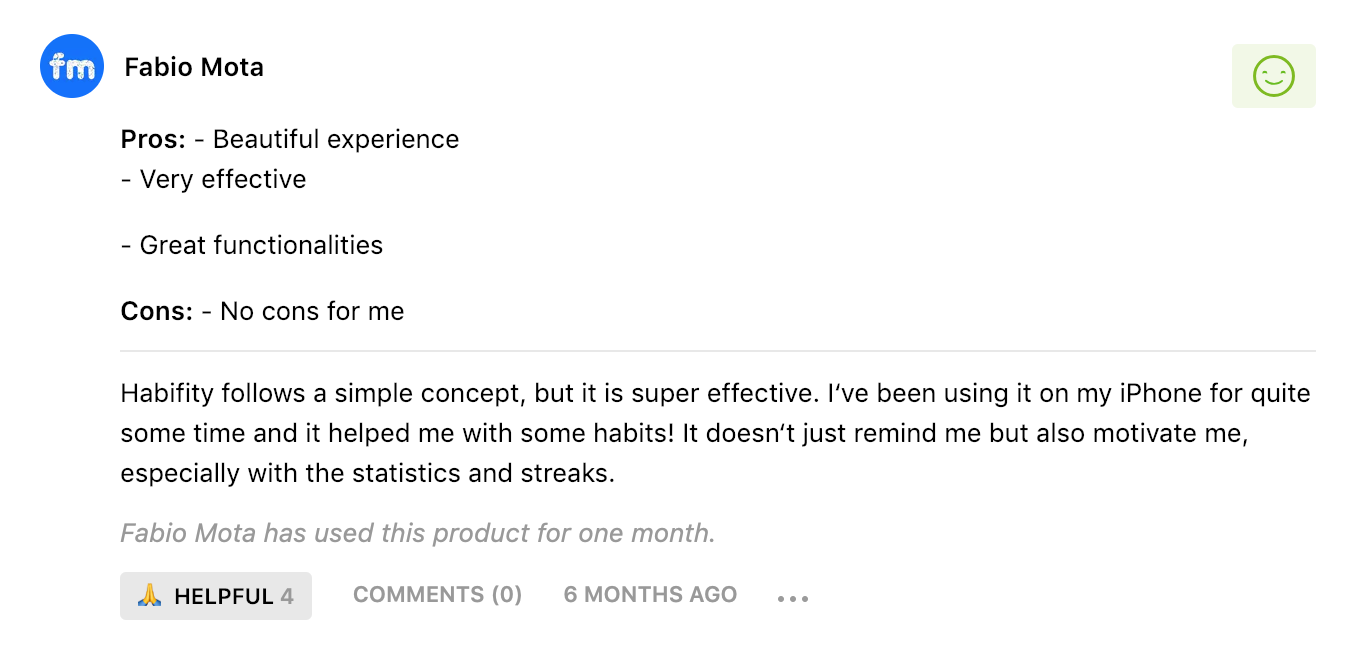Image resolution: width=1352 pixels, height=654 pixels.
Task: Click the bold "Cons:" label
Action: (156, 311)
